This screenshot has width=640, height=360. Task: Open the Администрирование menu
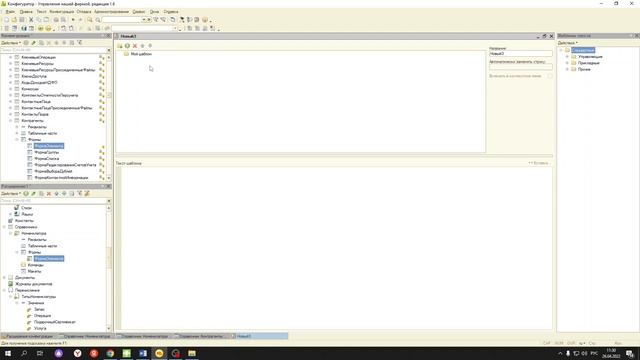(111, 12)
